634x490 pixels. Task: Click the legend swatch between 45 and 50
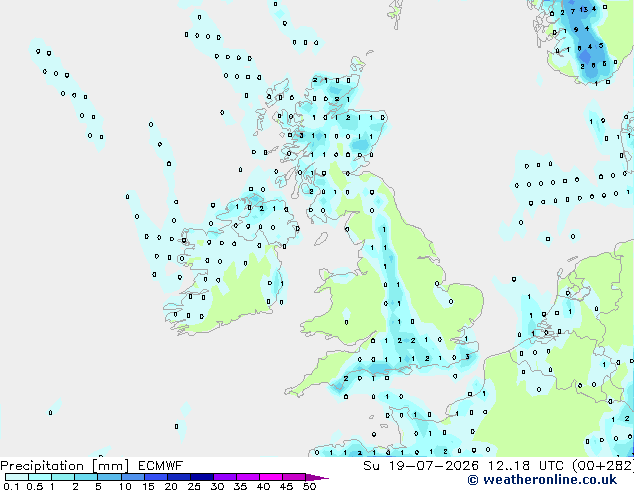pyautogui.click(x=294, y=477)
